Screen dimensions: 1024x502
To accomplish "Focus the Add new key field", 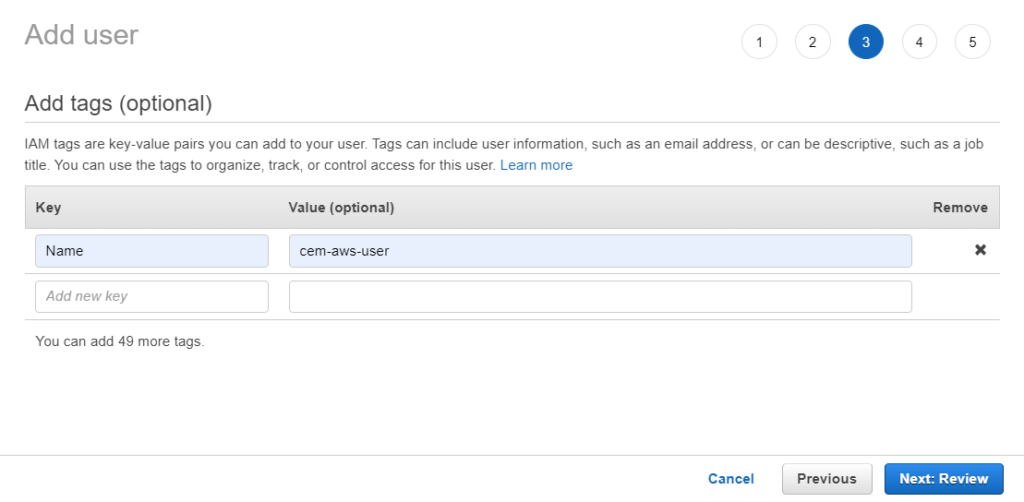I will 152,296.
